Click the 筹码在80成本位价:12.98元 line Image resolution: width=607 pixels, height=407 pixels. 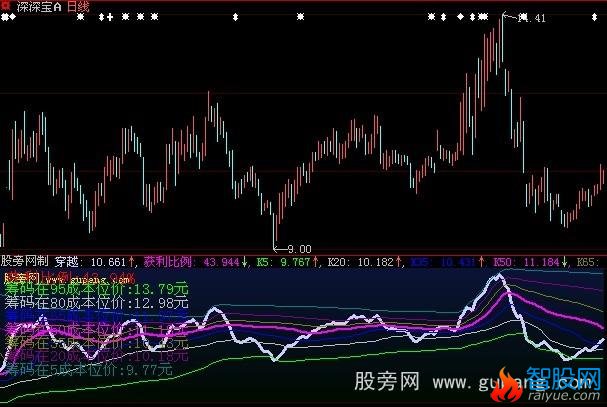coord(96,303)
